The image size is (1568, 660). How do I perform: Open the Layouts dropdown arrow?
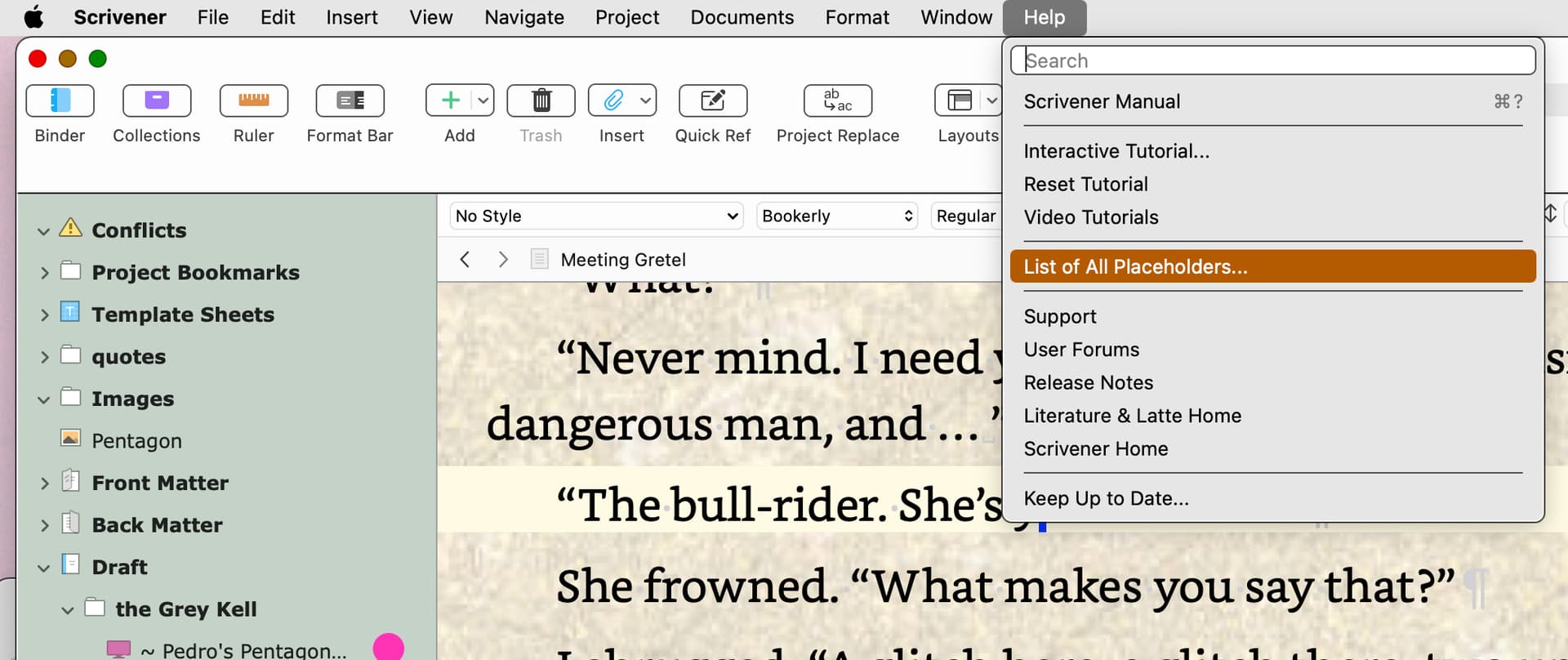click(991, 100)
